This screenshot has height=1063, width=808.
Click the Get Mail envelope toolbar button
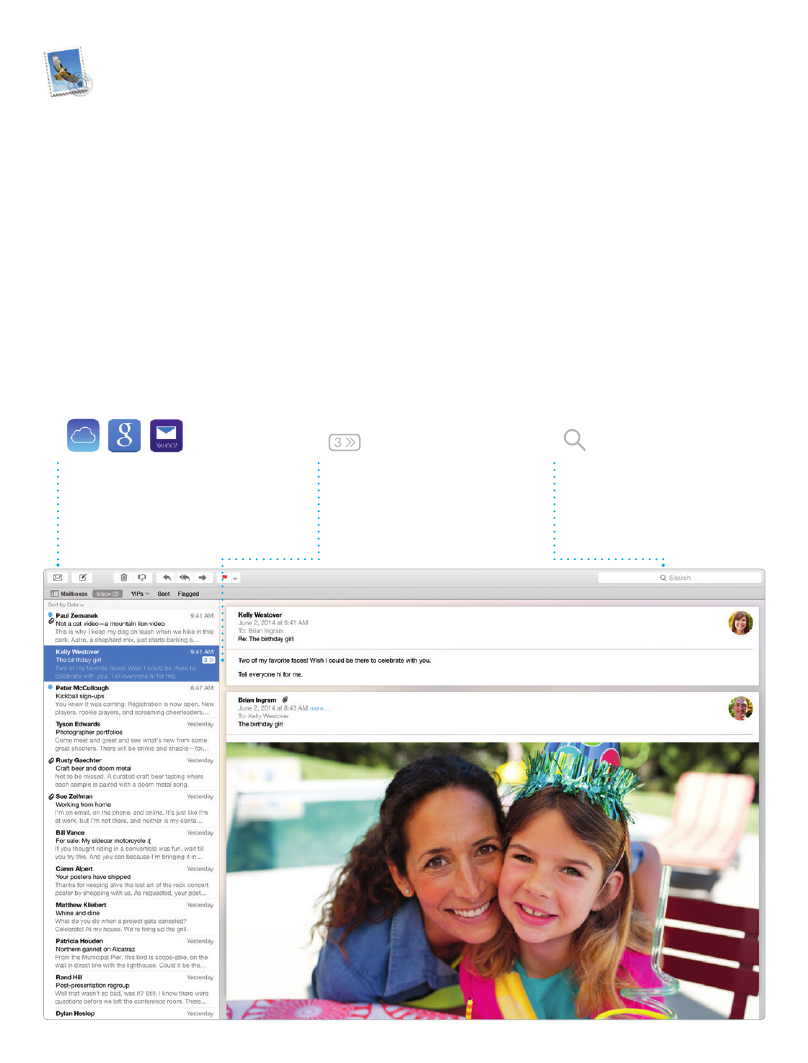58,578
